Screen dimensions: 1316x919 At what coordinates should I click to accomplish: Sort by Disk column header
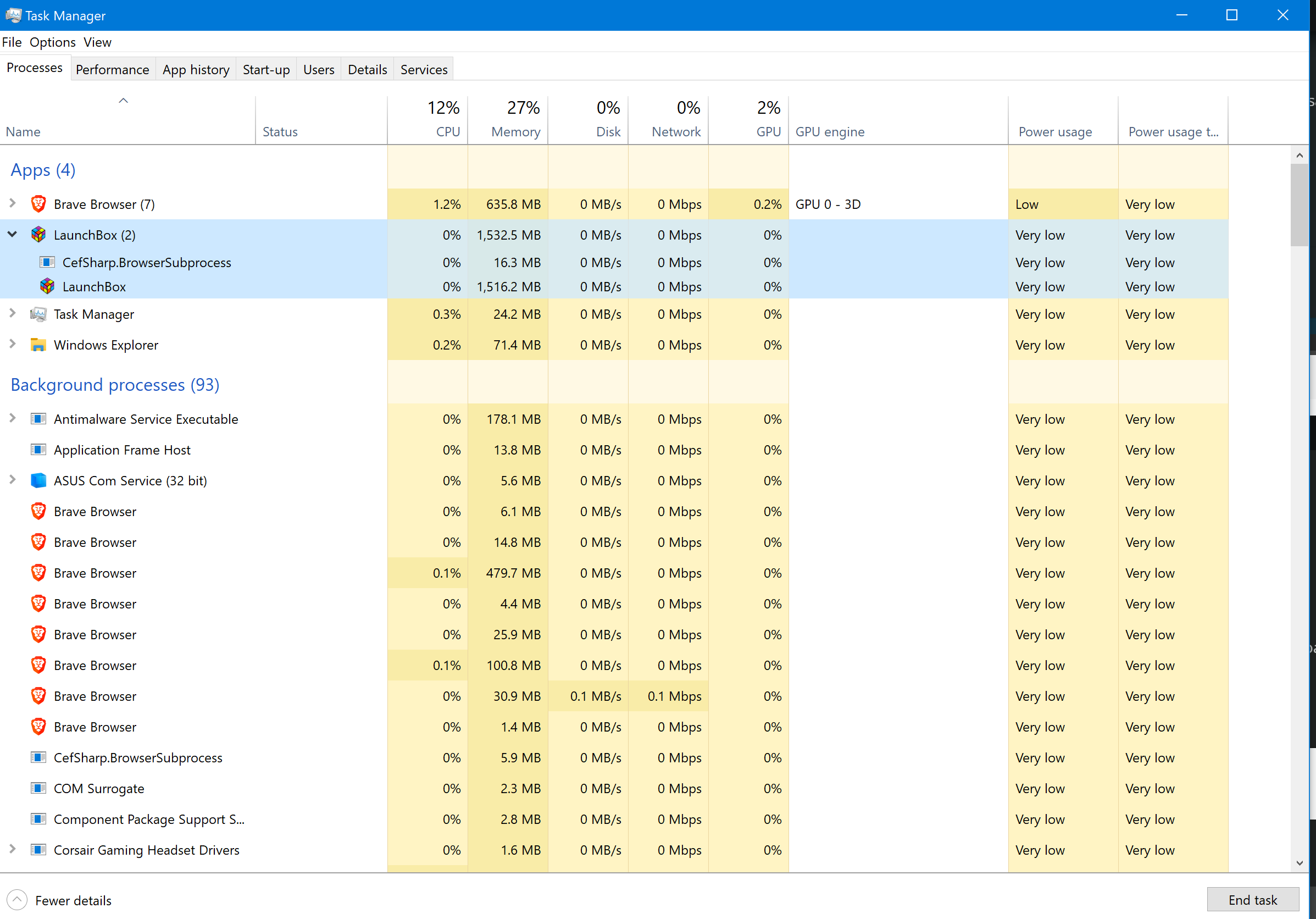point(588,120)
